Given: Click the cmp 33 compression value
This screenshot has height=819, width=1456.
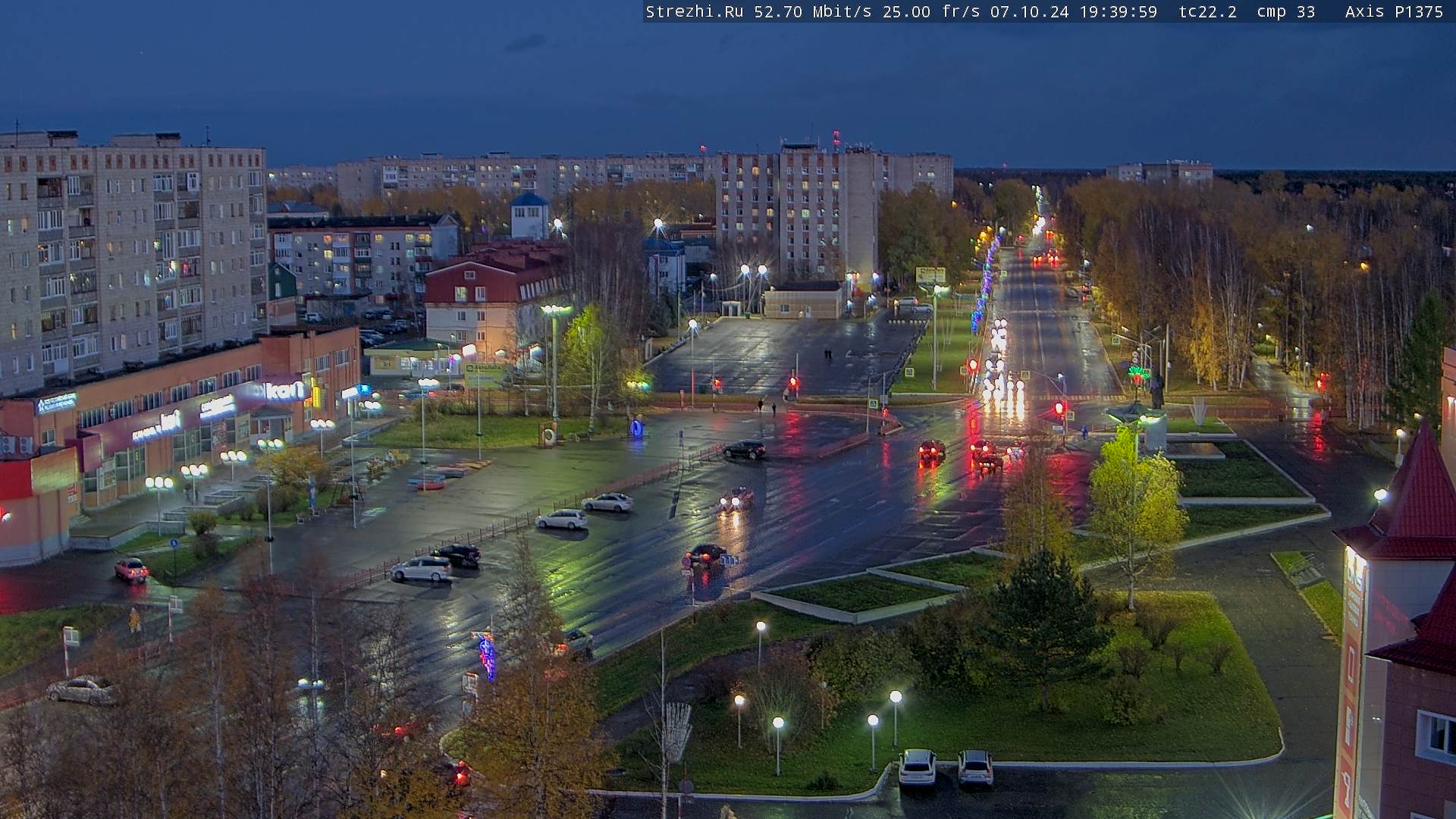Looking at the screenshot, I should pyautogui.click(x=1285, y=11).
